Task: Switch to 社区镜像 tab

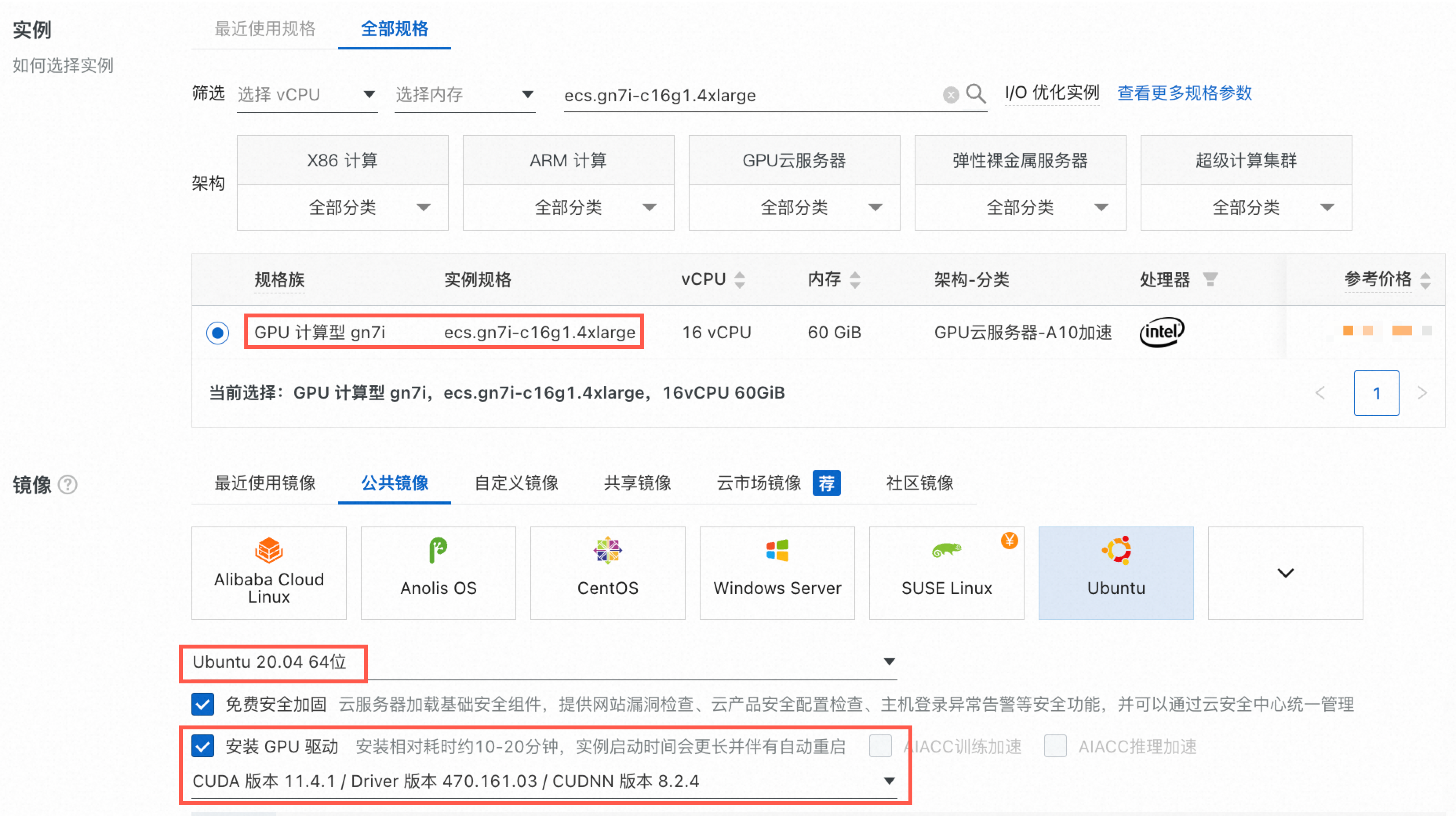Action: [919, 483]
